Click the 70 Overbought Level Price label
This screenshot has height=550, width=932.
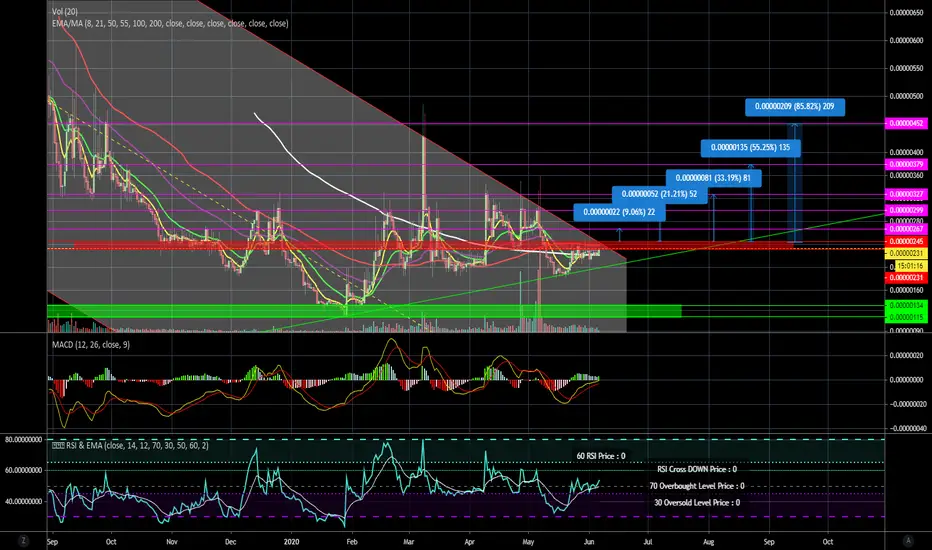(697, 486)
